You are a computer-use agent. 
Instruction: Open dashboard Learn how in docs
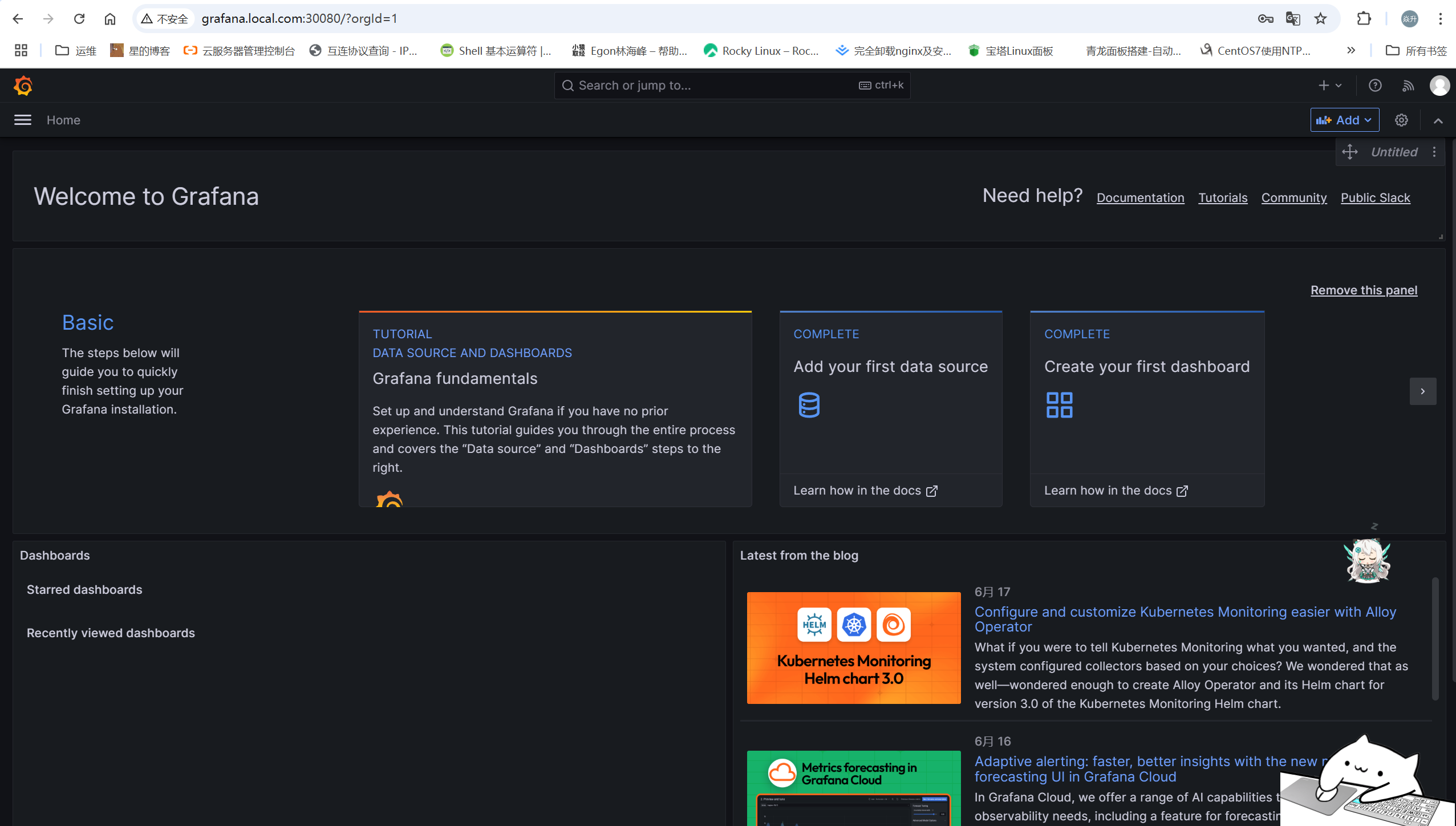1116,491
